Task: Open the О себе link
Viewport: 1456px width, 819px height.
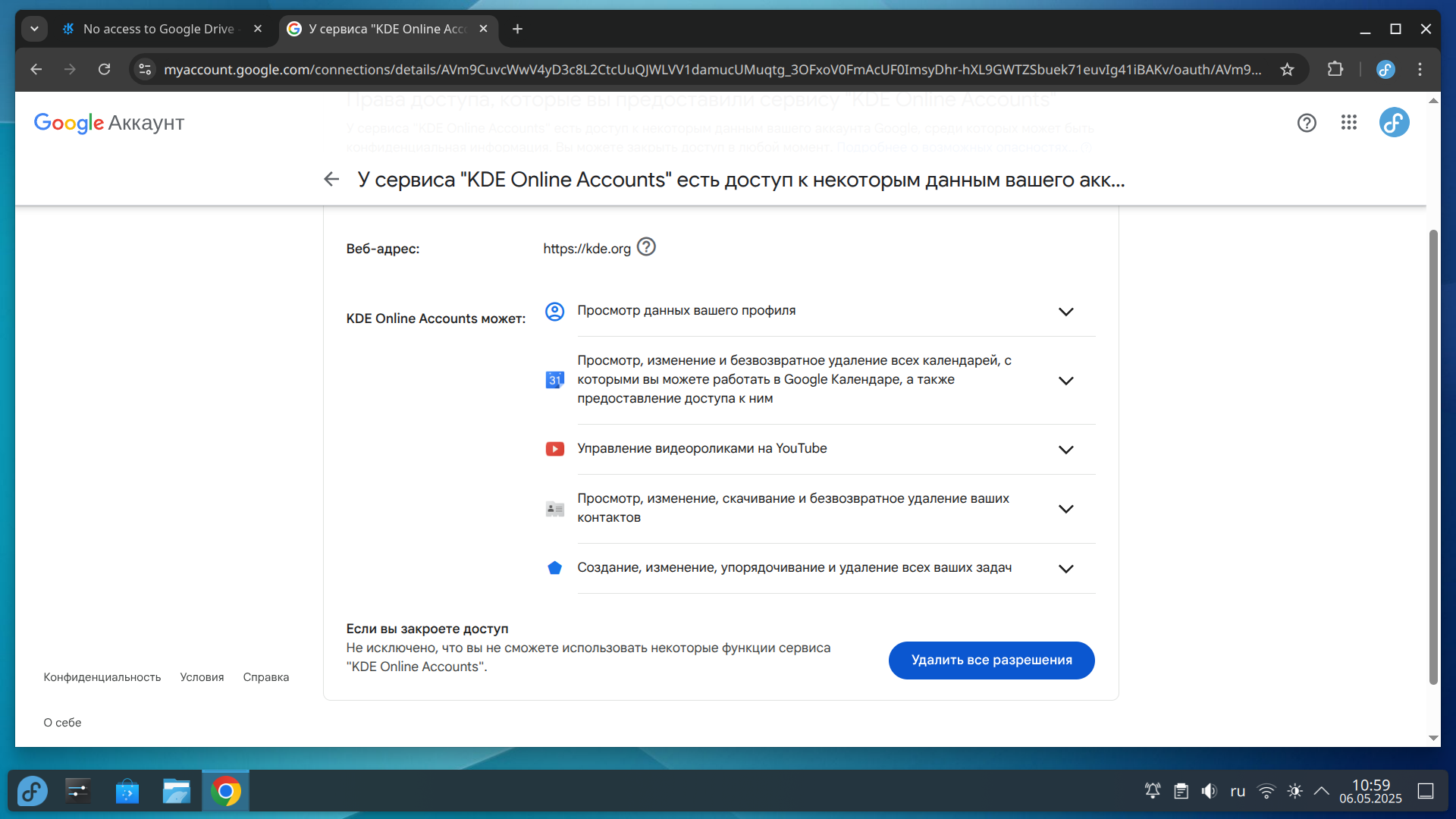Action: click(x=62, y=723)
